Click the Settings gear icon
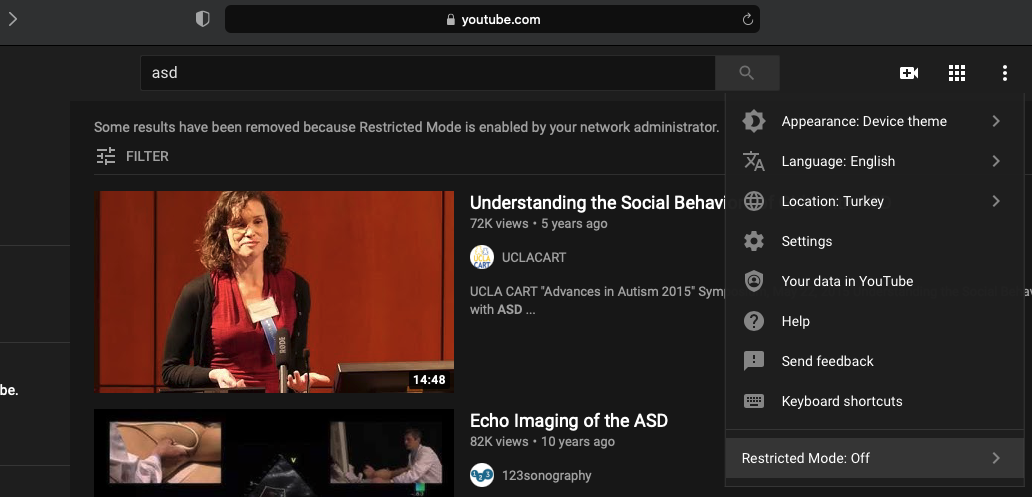 point(754,241)
